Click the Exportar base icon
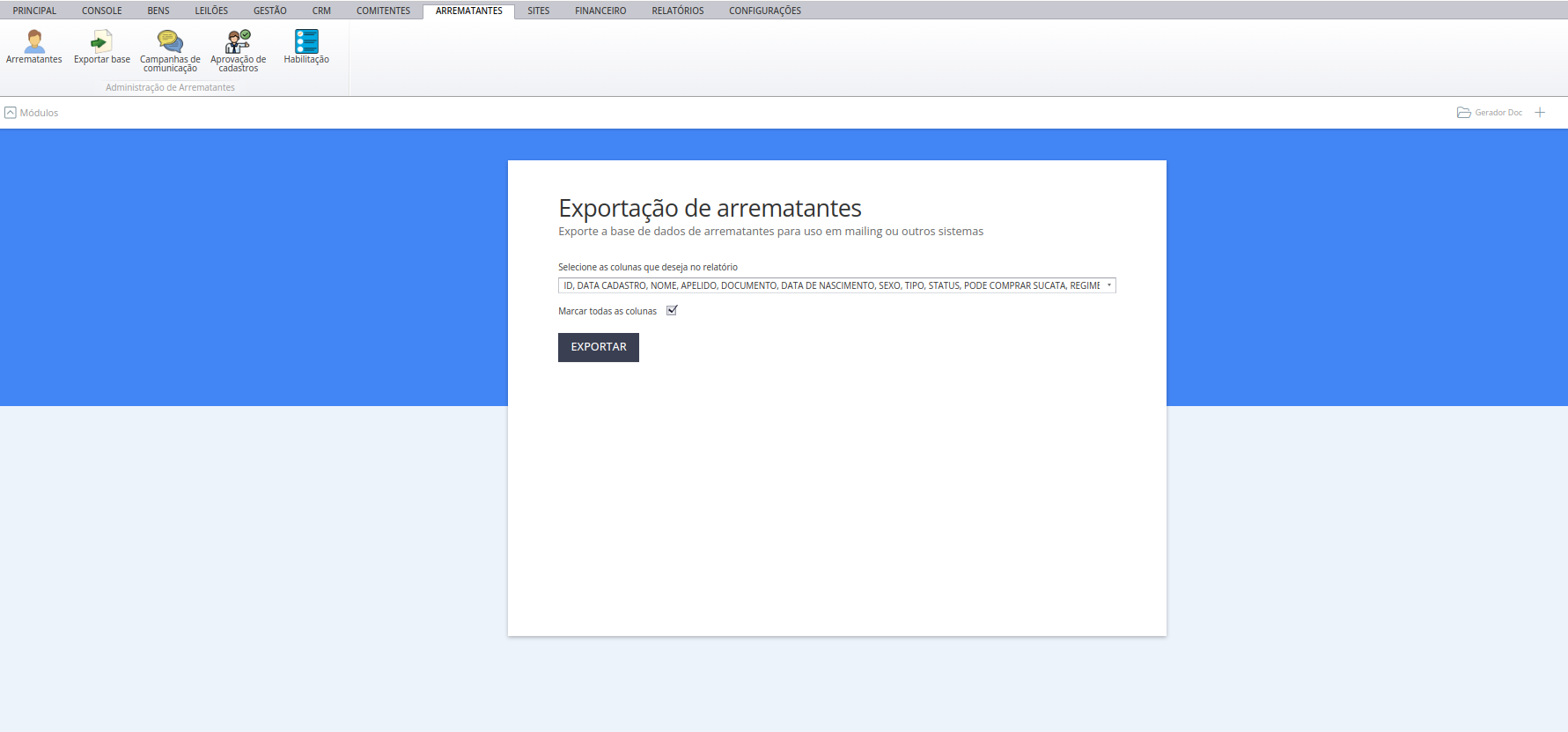Image resolution: width=1568 pixels, height=732 pixels. pyautogui.click(x=102, y=41)
